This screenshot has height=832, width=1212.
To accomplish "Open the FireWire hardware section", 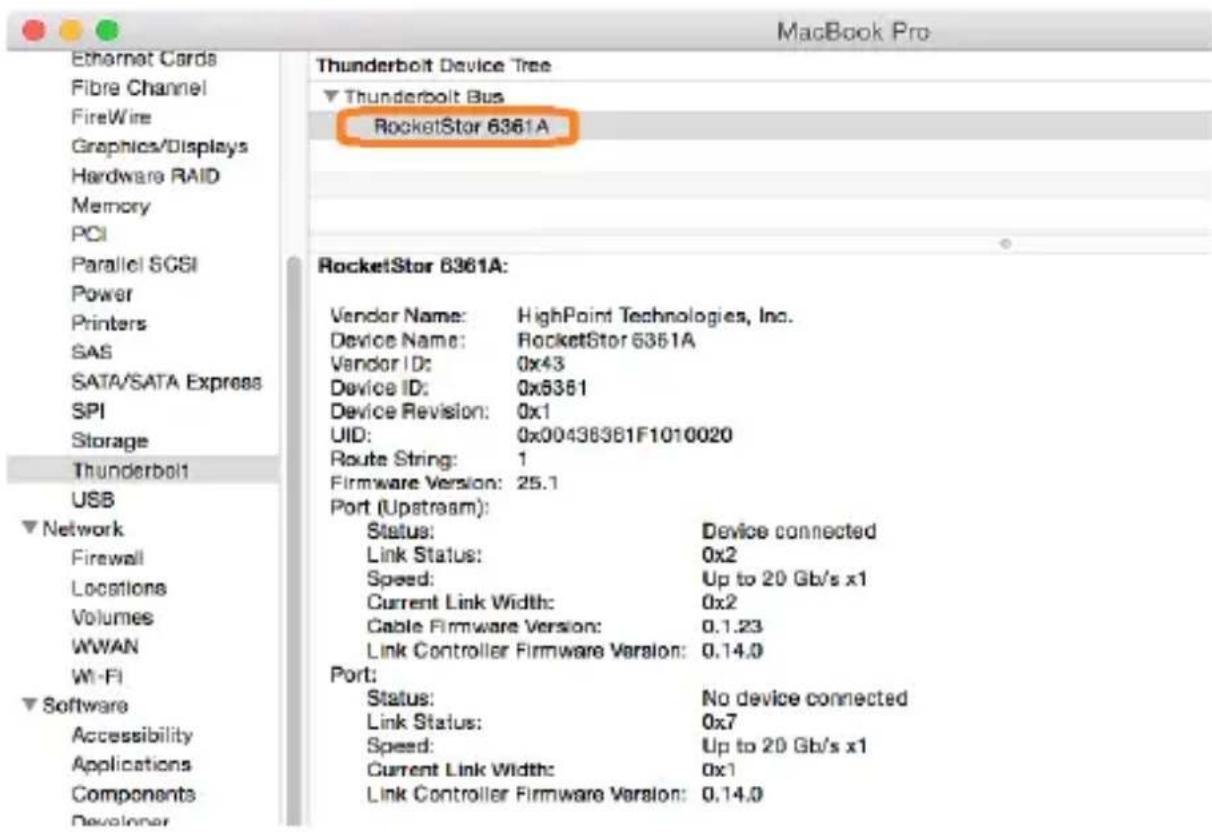I will [x=111, y=117].
